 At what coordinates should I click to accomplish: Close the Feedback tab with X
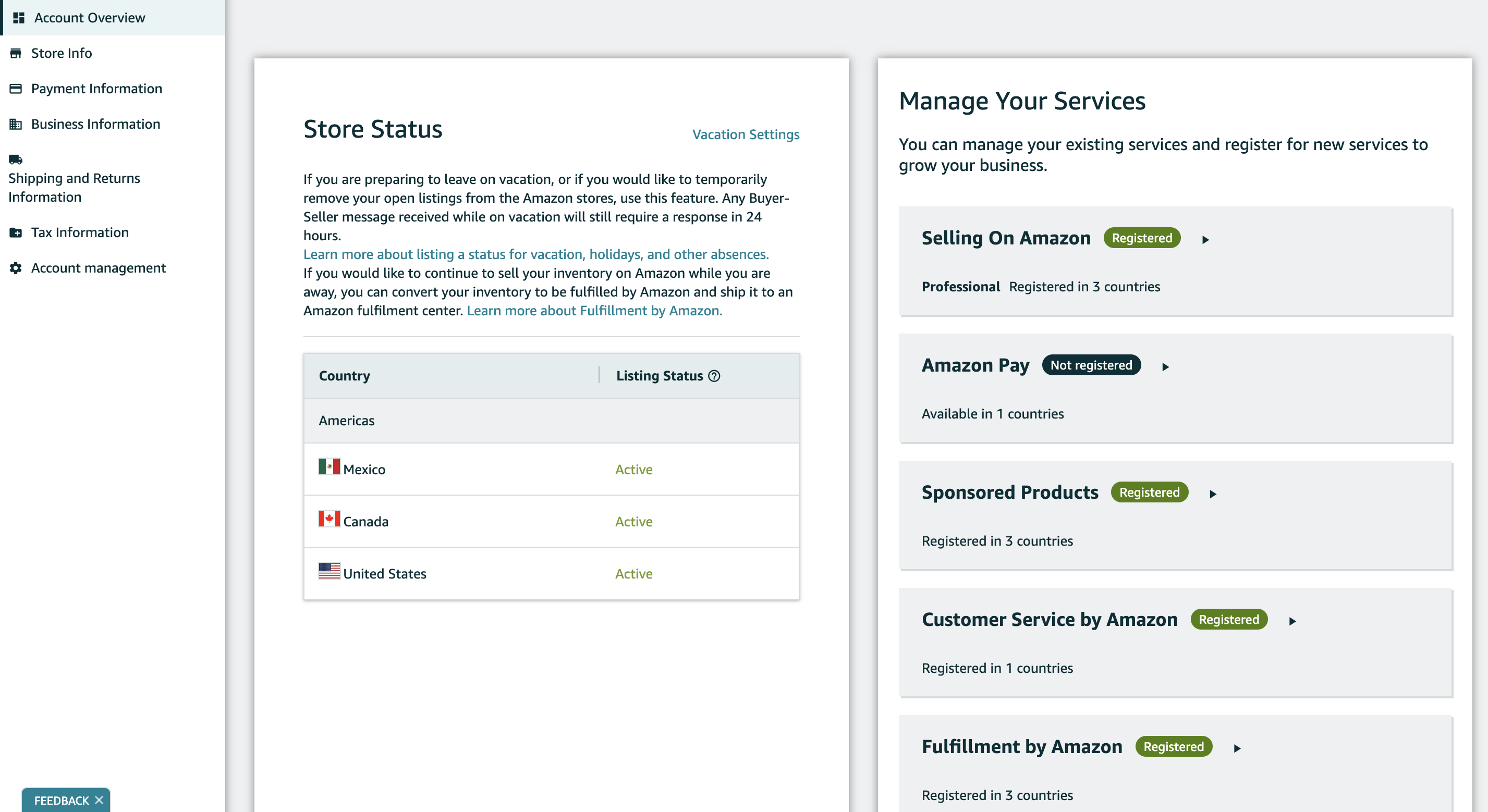(x=100, y=800)
